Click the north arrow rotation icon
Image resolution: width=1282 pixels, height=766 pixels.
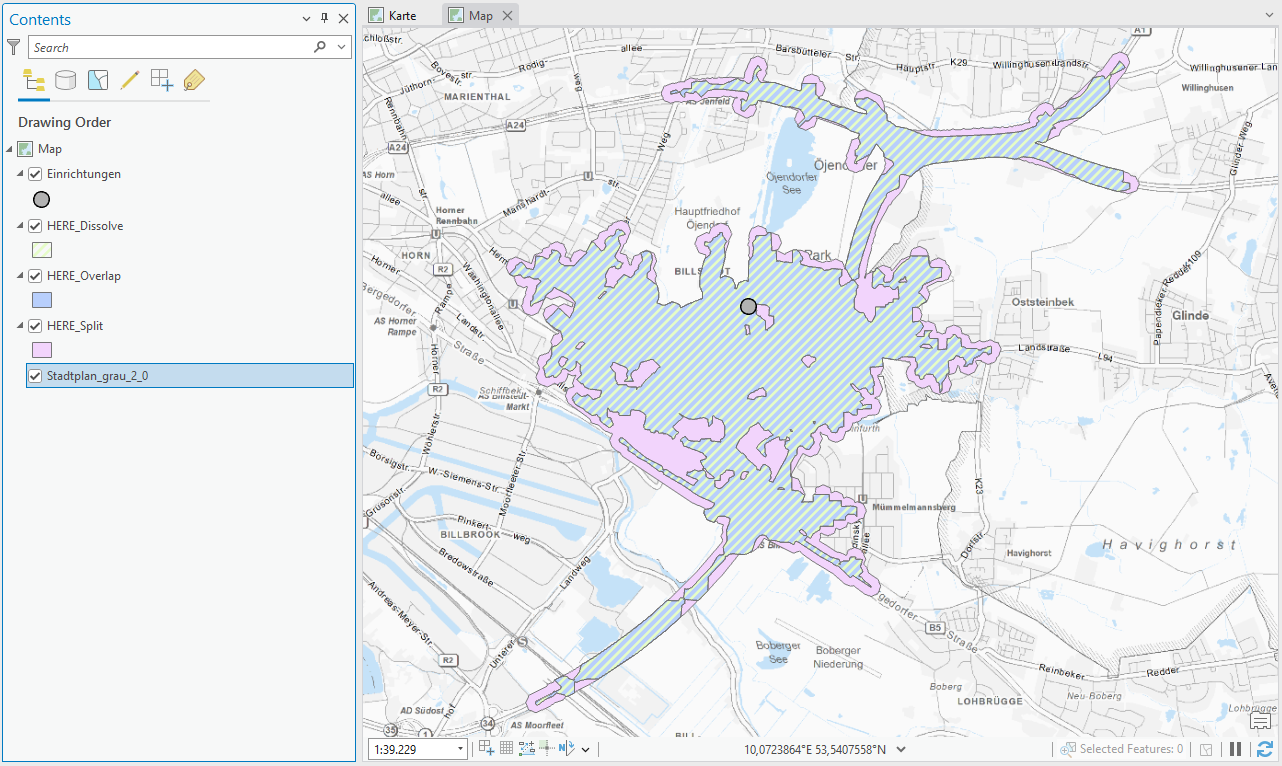click(x=567, y=748)
